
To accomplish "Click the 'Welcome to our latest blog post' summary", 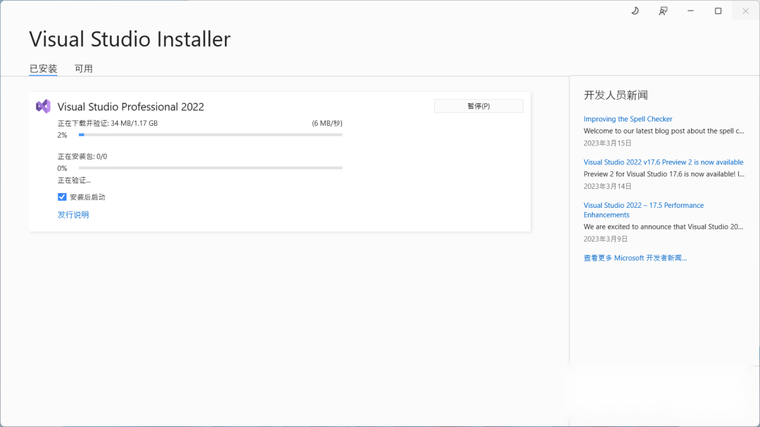I will (664, 131).
